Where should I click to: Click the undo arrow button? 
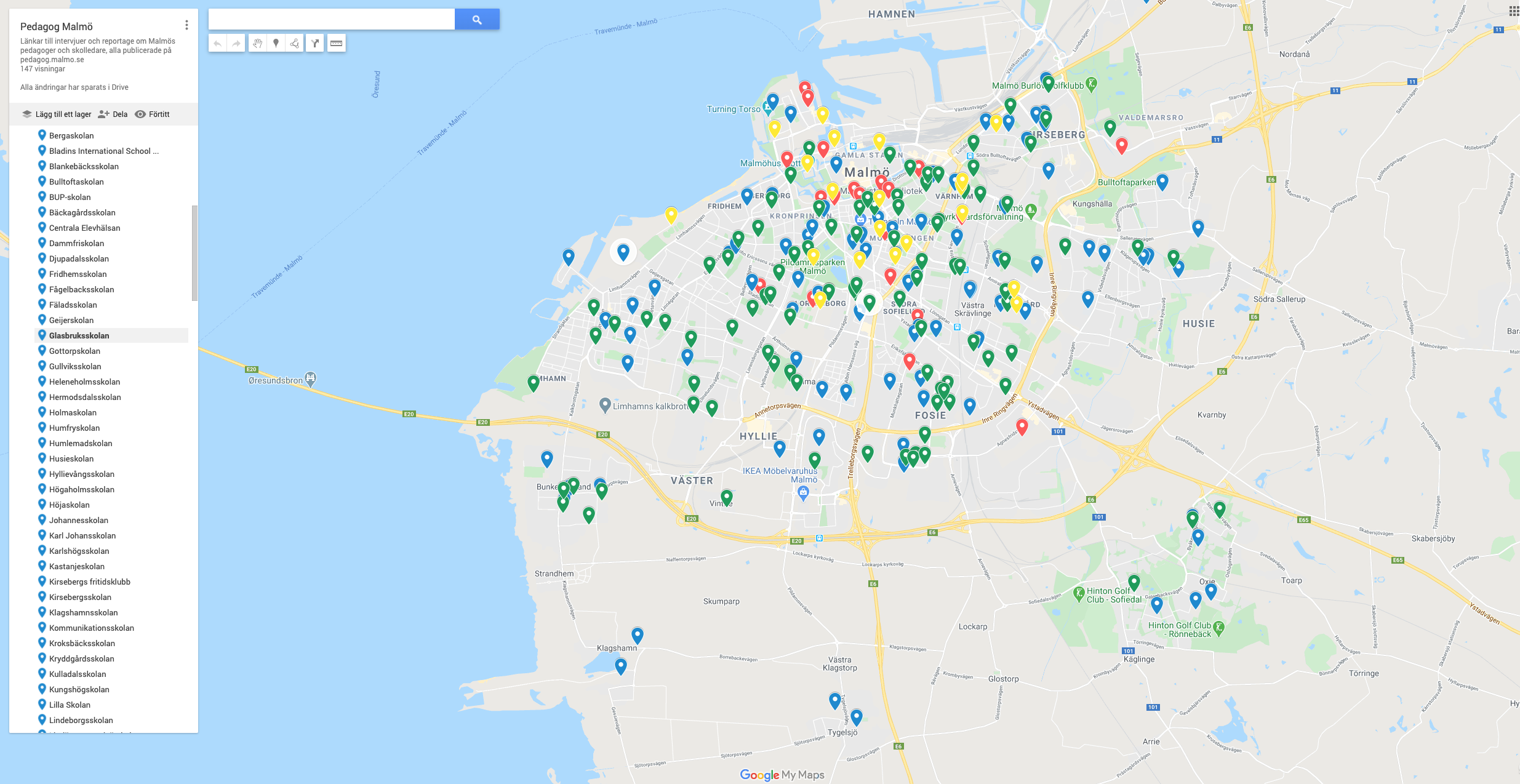(x=218, y=43)
